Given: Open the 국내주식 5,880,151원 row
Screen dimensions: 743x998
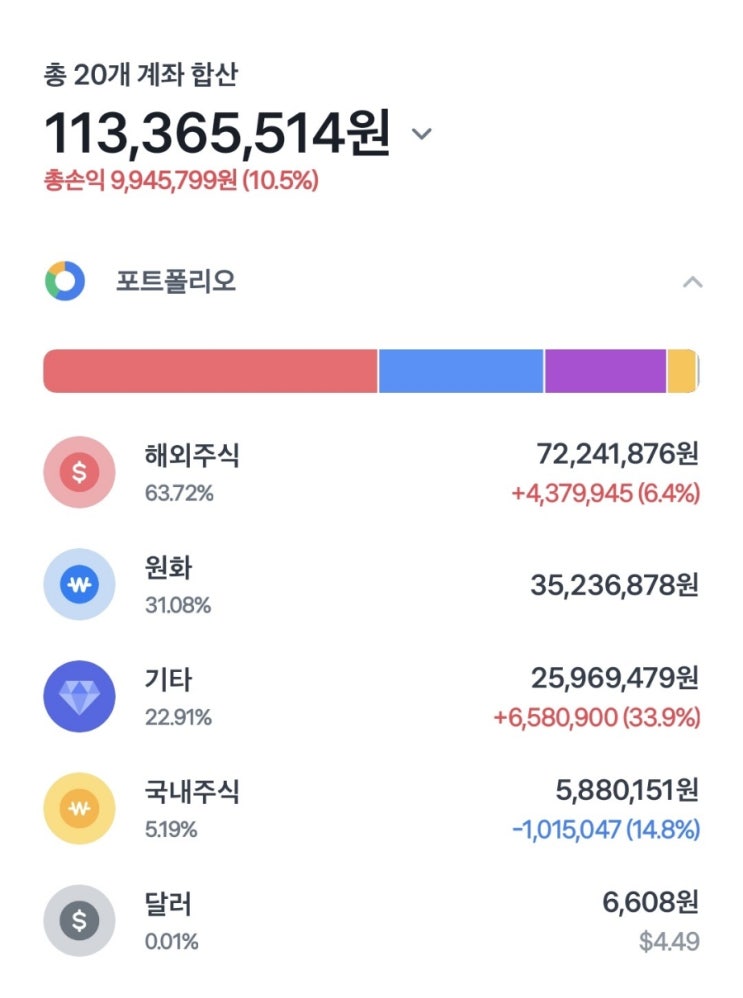Looking at the screenshot, I should (x=371, y=808).
